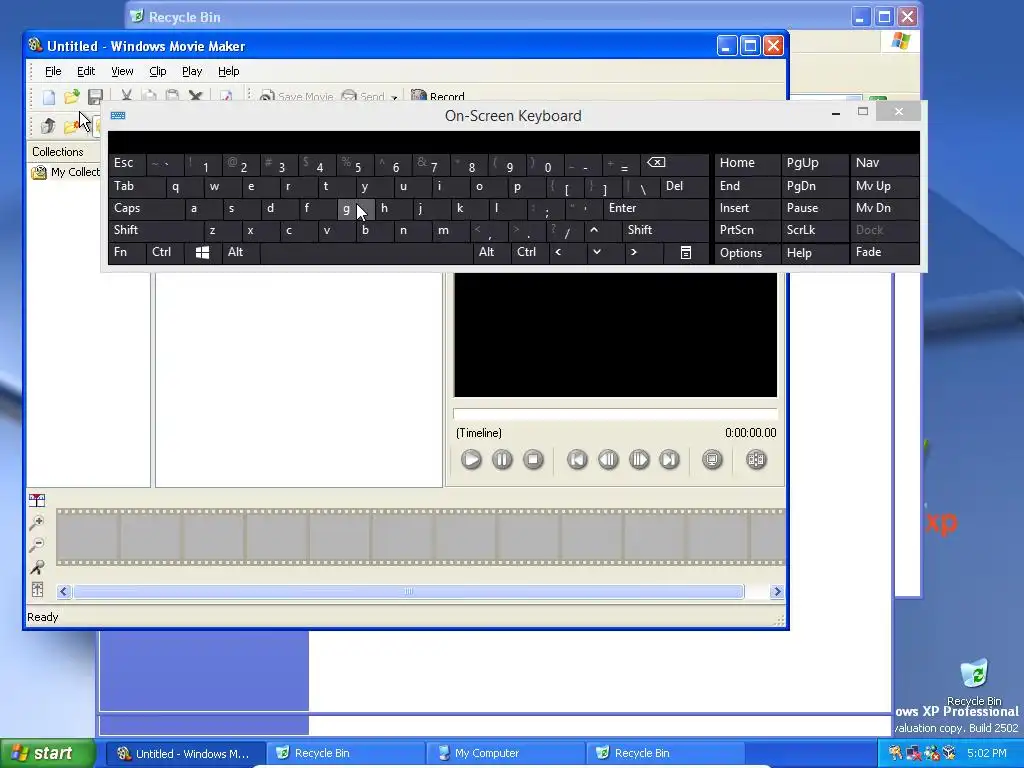Switch to My Computer in taskbar
1024x768 pixels.
[x=503, y=754]
